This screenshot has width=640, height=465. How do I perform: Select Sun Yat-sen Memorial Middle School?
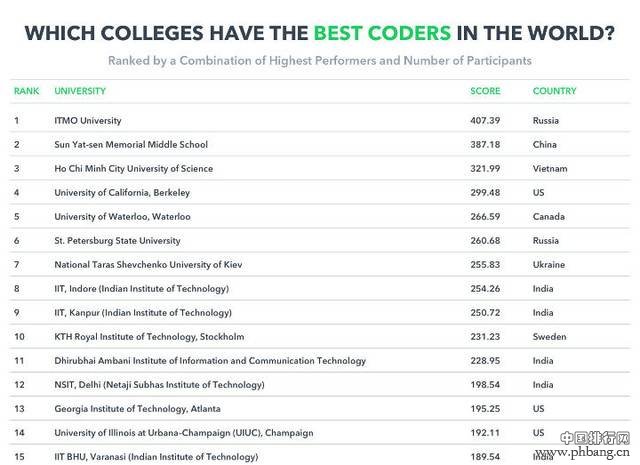pos(131,145)
